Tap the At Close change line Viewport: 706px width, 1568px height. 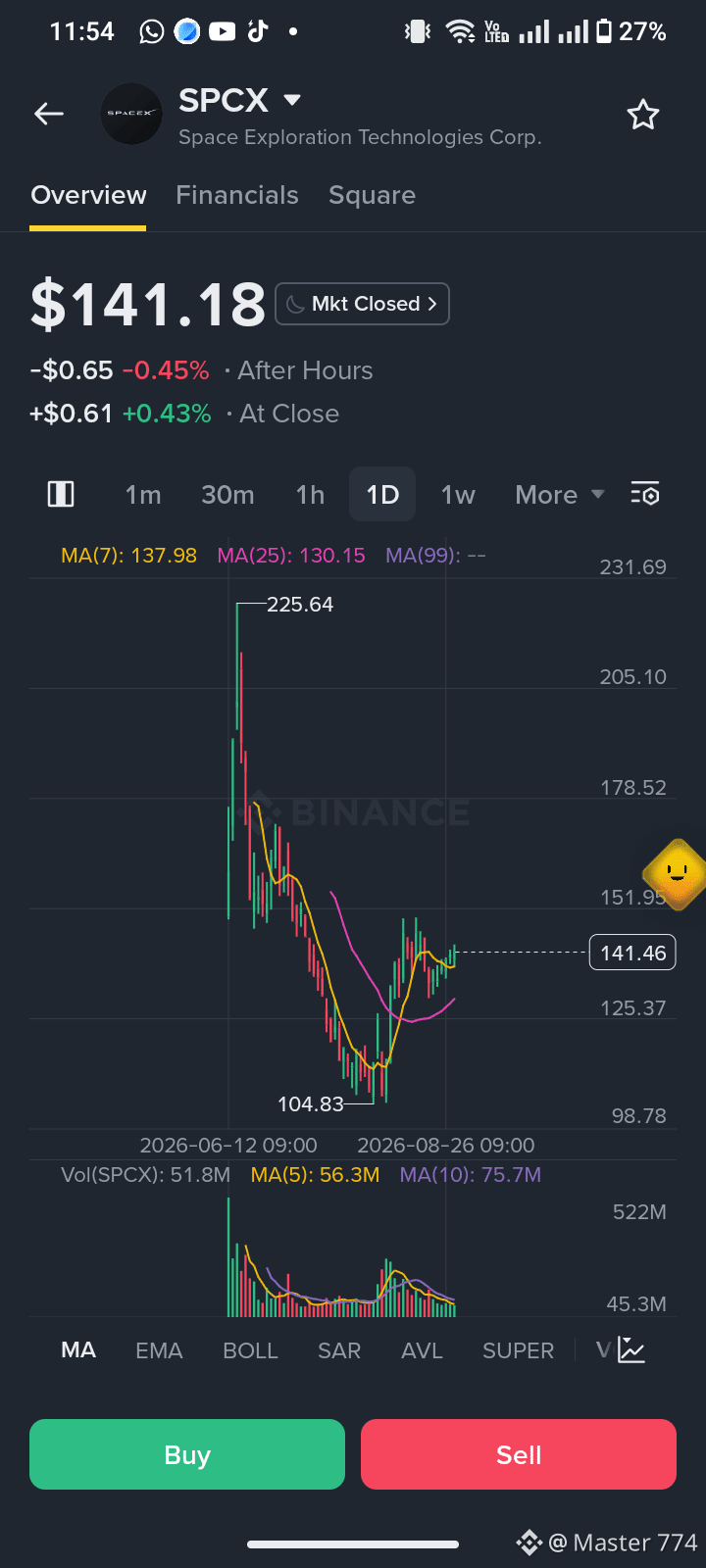tap(184, 414)
